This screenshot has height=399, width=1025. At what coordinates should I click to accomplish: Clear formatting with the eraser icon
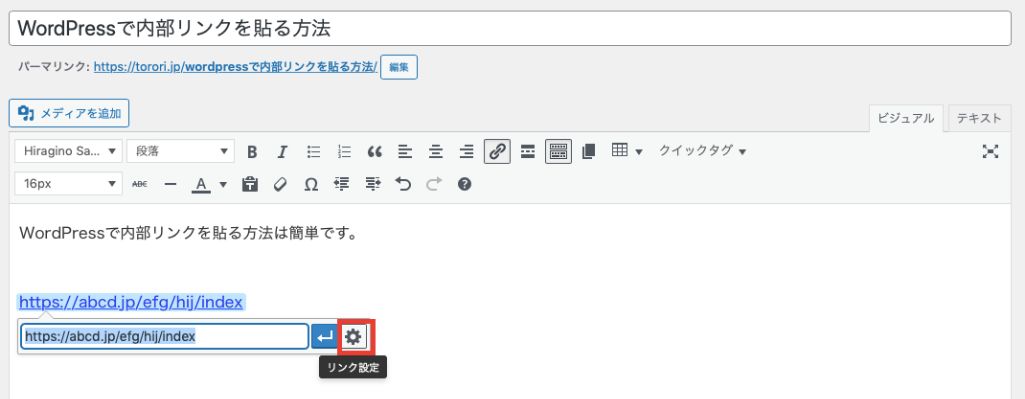tap(280, 184)
